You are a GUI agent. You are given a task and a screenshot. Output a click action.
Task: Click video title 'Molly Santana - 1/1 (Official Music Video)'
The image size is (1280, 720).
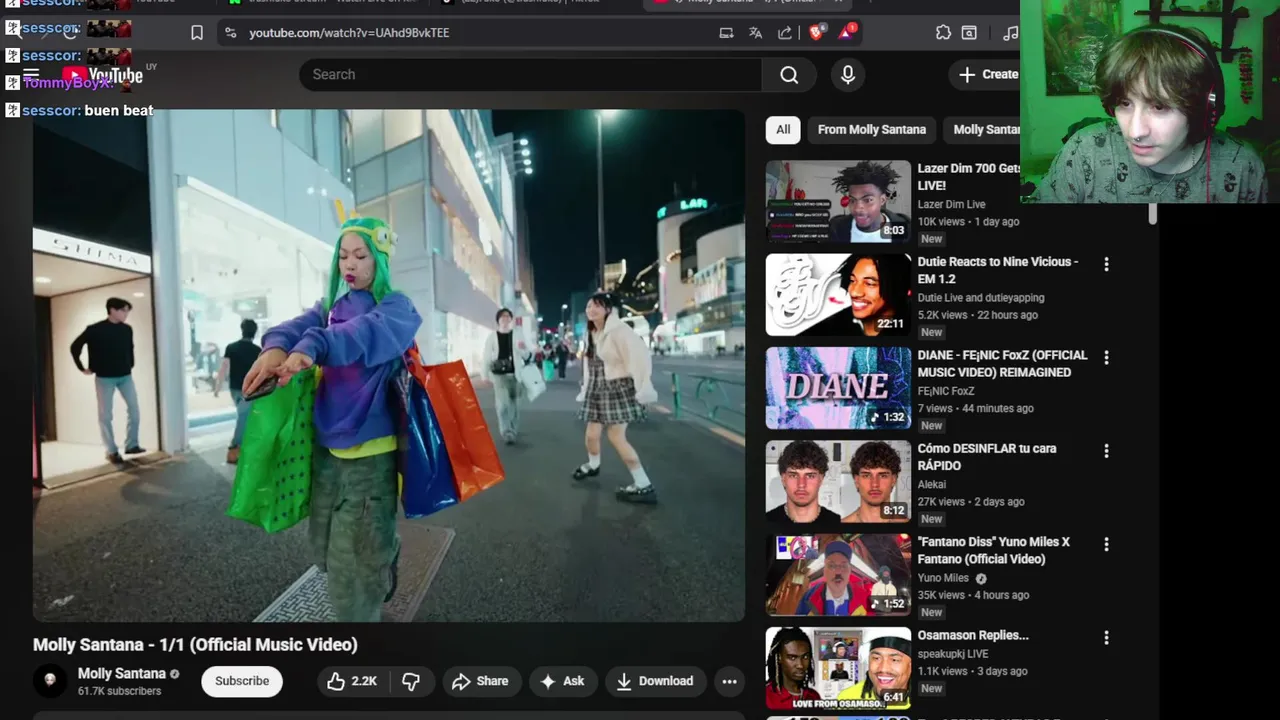coord(195,645)
